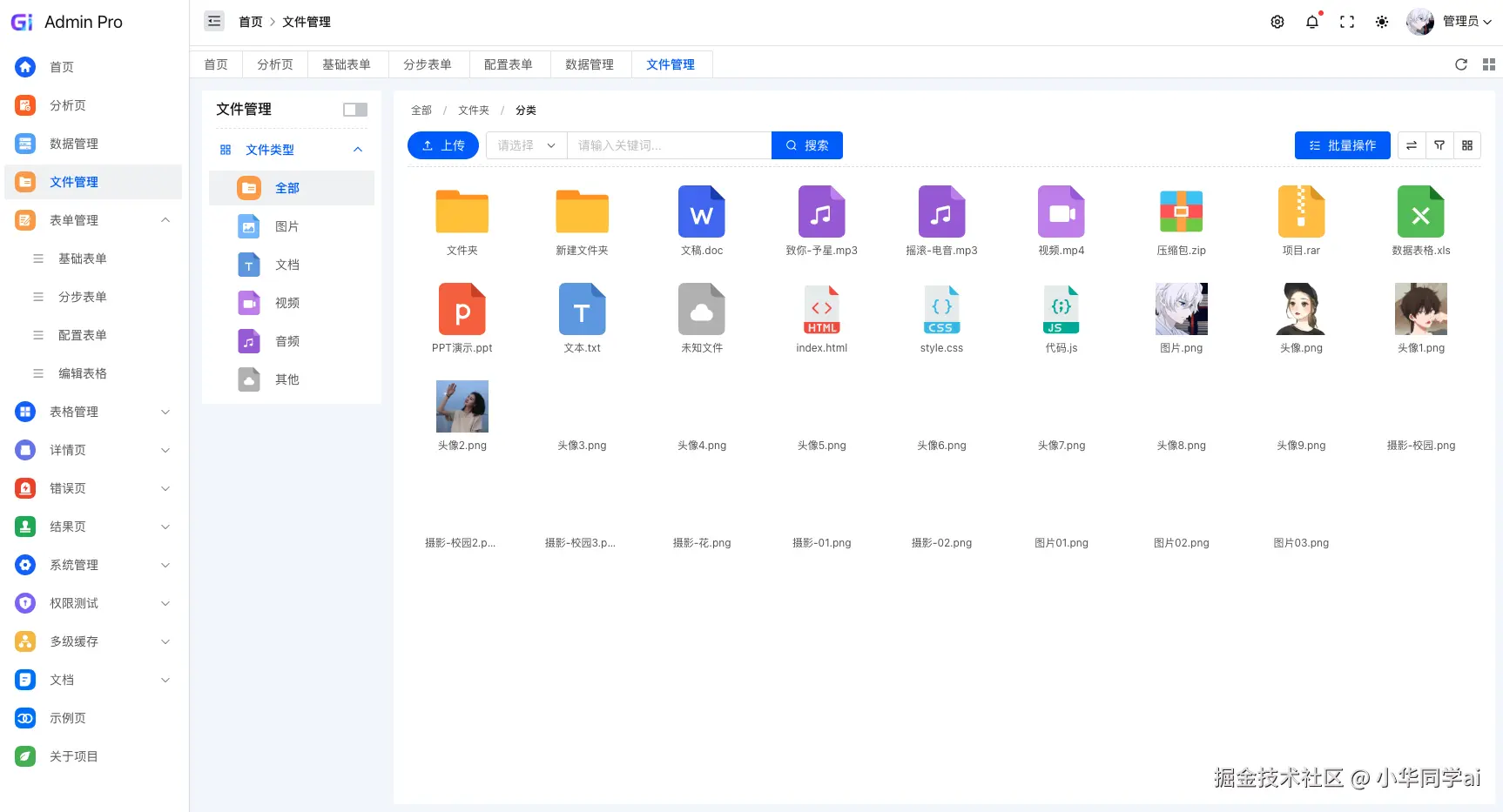This screenshot has height=812, width=1503.
Task: Open the 头像2.png image thumbnail
Action: (x=462, y=406)
